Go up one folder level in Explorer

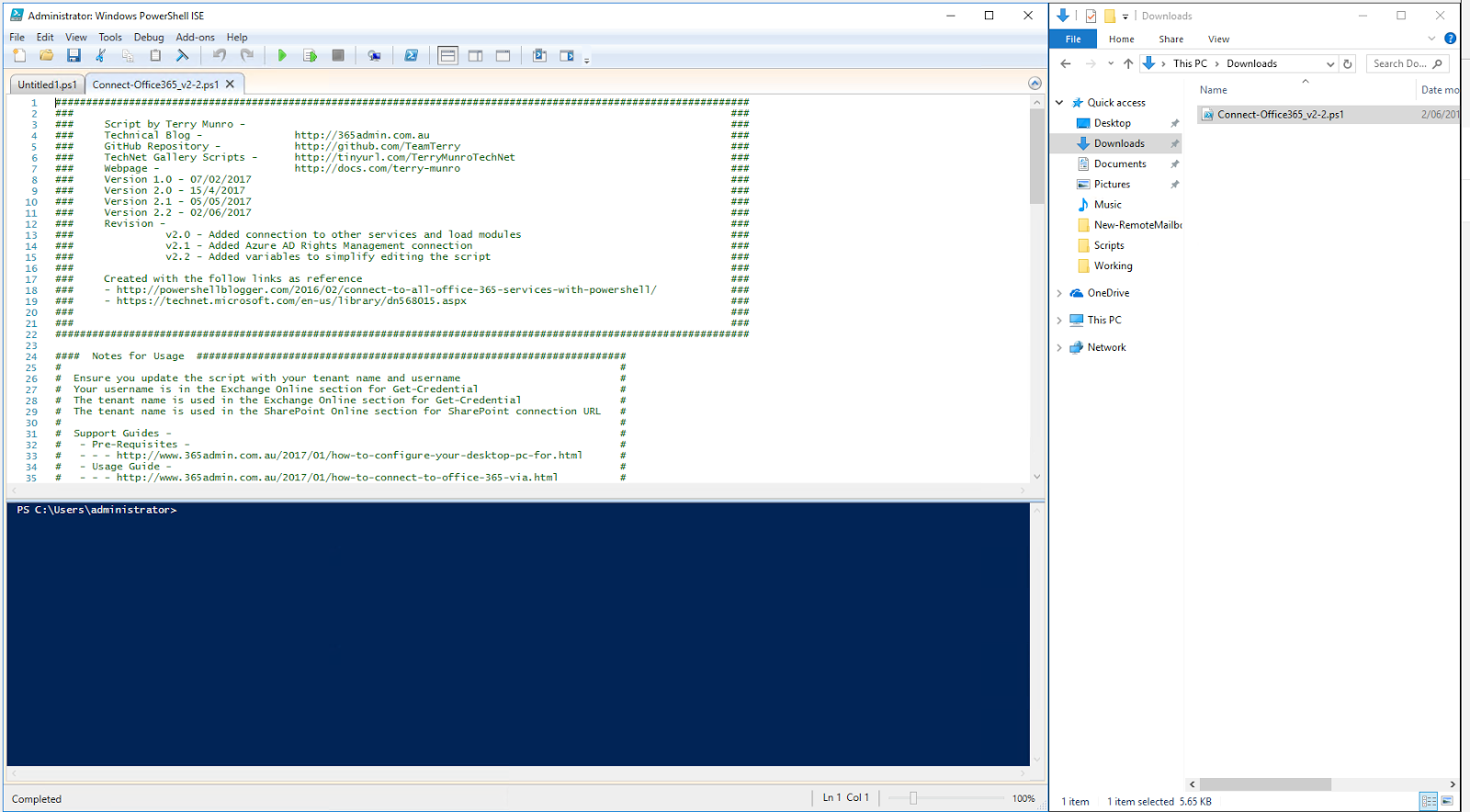click(1128, 63)
